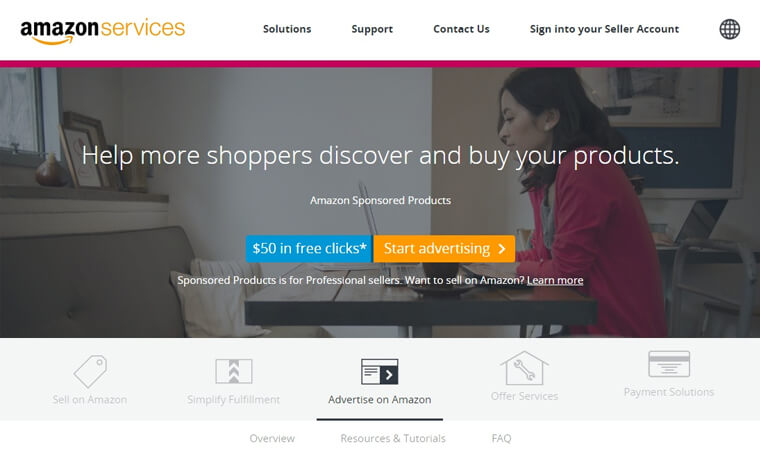Open the Support menu

coord(372,29)
